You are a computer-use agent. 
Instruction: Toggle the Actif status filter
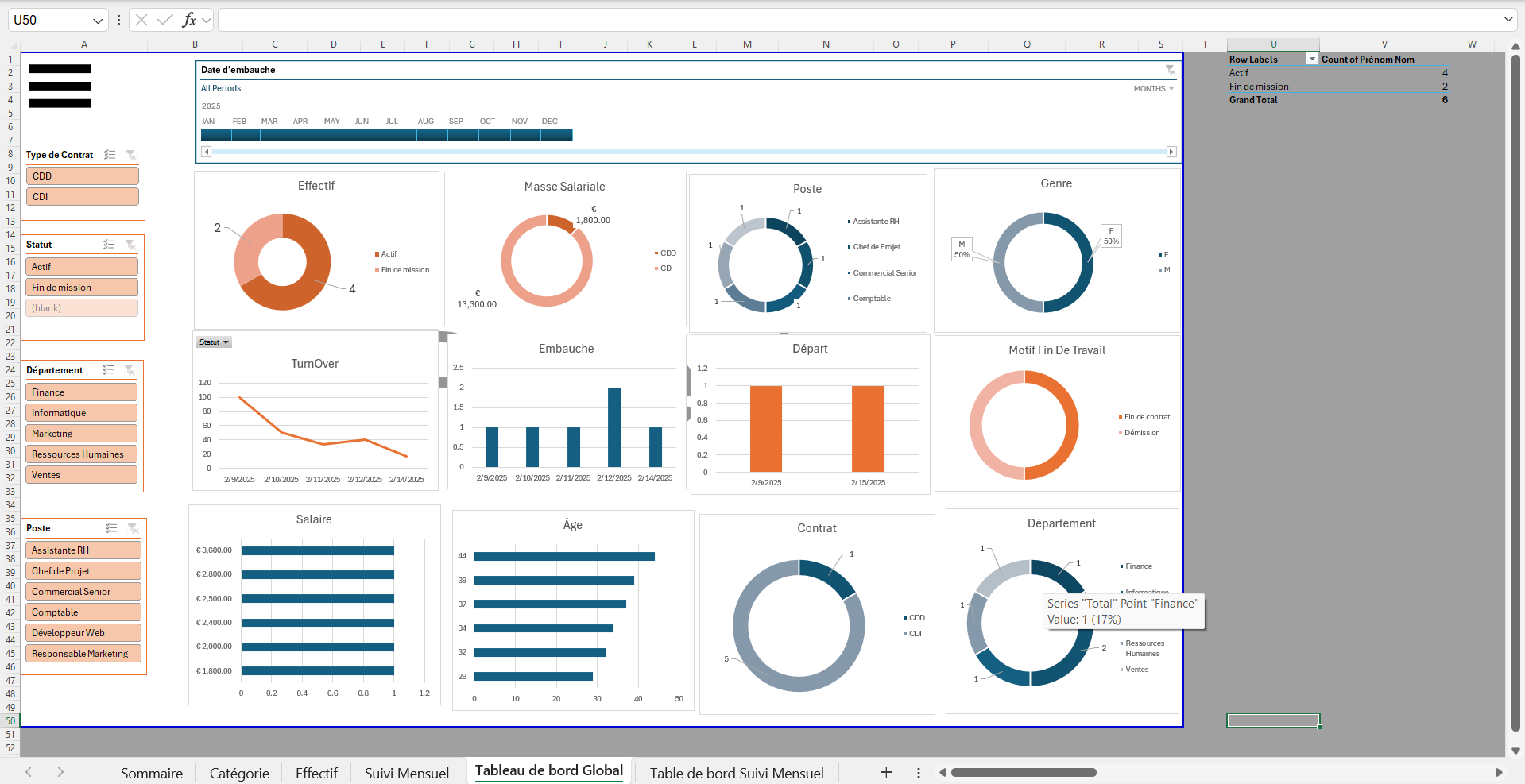coord(82,266)
